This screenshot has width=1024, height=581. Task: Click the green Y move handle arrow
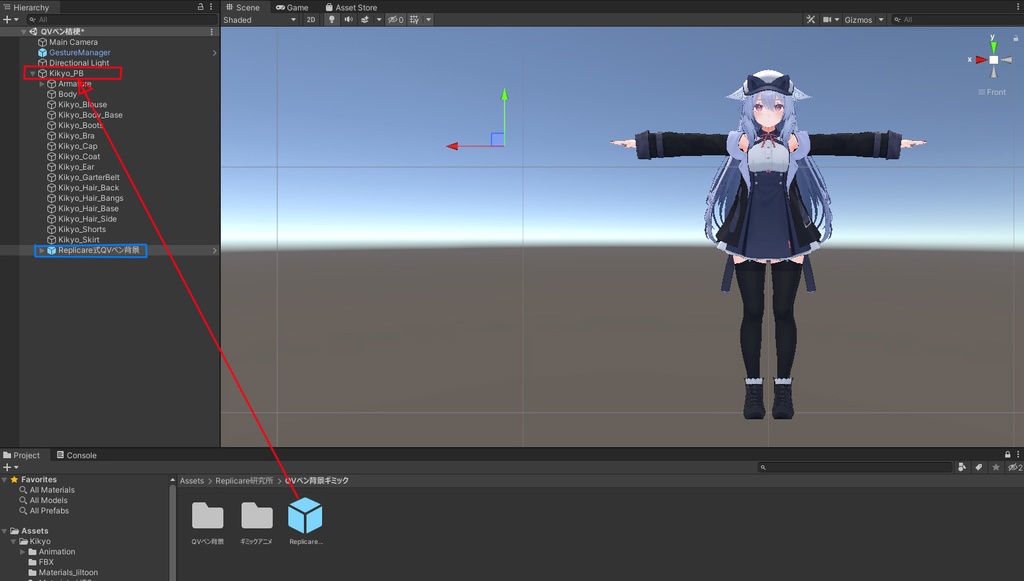(504, 95)
